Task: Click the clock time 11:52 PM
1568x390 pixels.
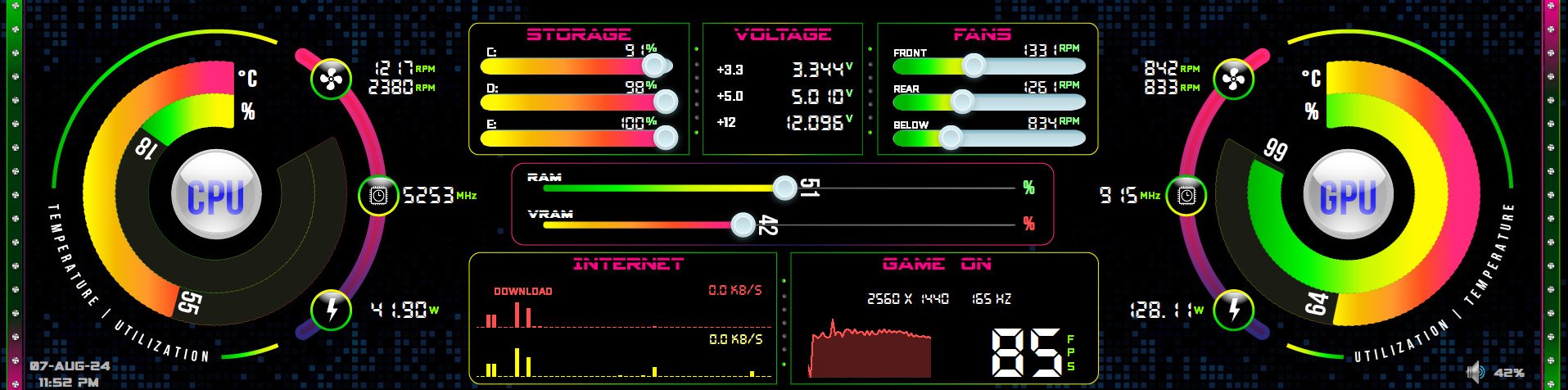Action: 70,381
